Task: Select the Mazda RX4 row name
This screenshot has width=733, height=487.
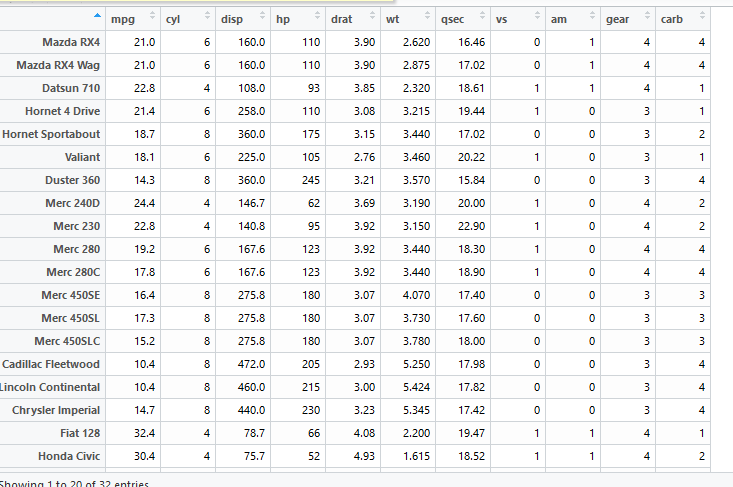Action: coord(71,42)
